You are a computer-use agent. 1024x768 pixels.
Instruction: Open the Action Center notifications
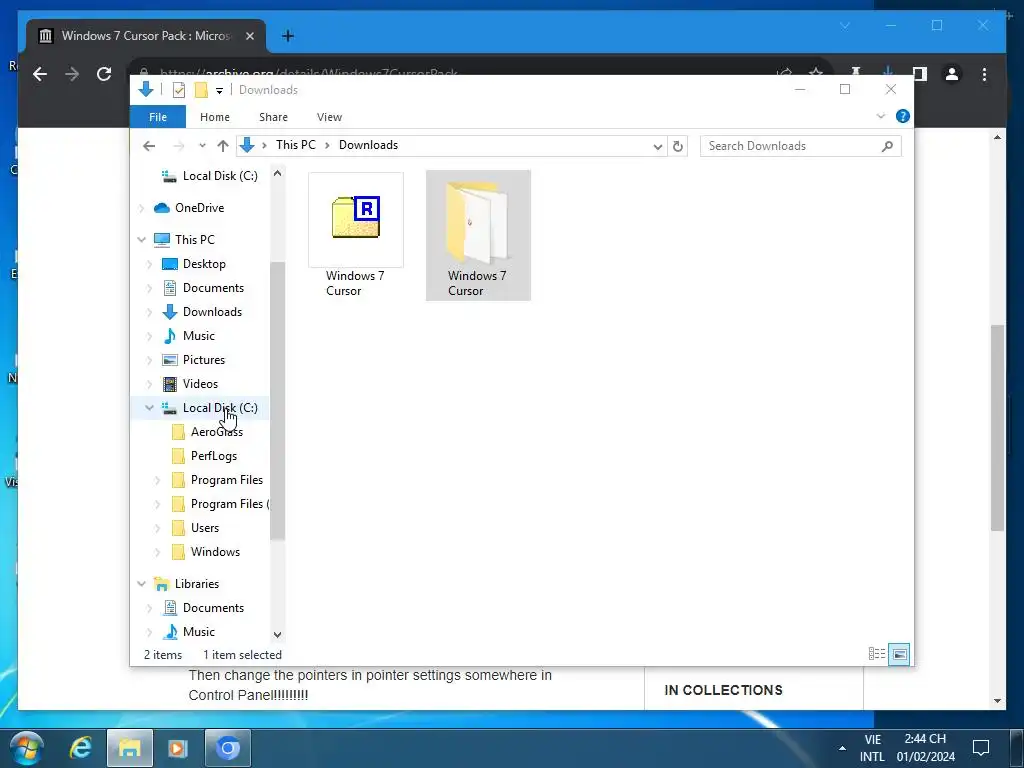981,748
